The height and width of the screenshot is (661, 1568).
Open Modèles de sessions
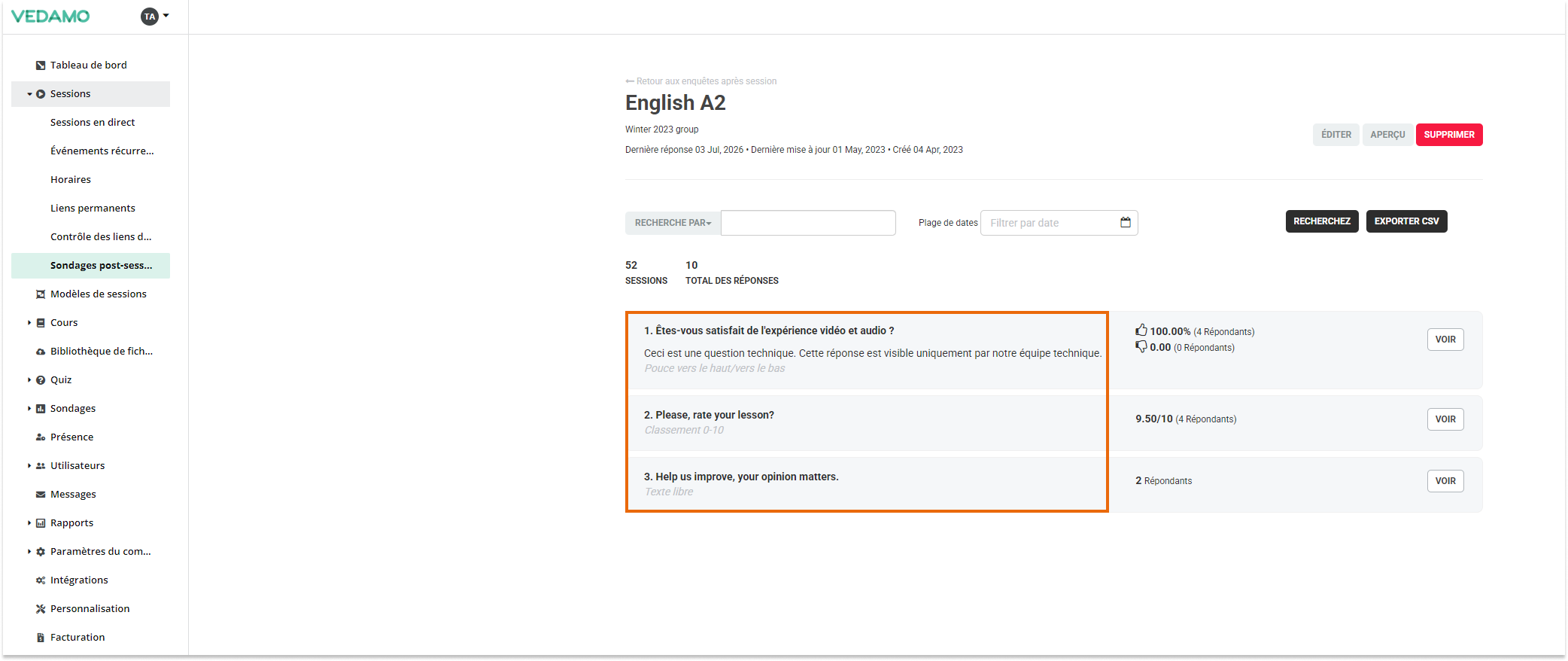click(99, 294)
